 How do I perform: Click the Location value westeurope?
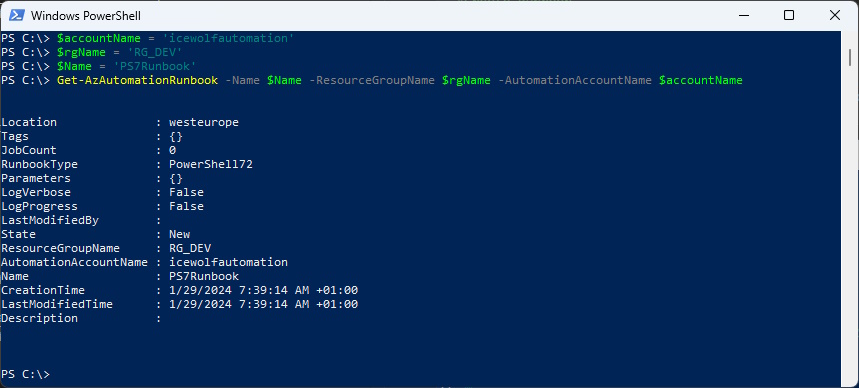(204, 122)
